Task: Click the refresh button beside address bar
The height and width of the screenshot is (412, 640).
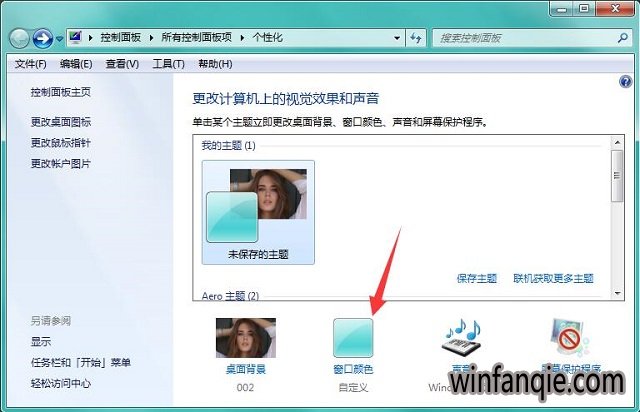Action: point(416,38)
